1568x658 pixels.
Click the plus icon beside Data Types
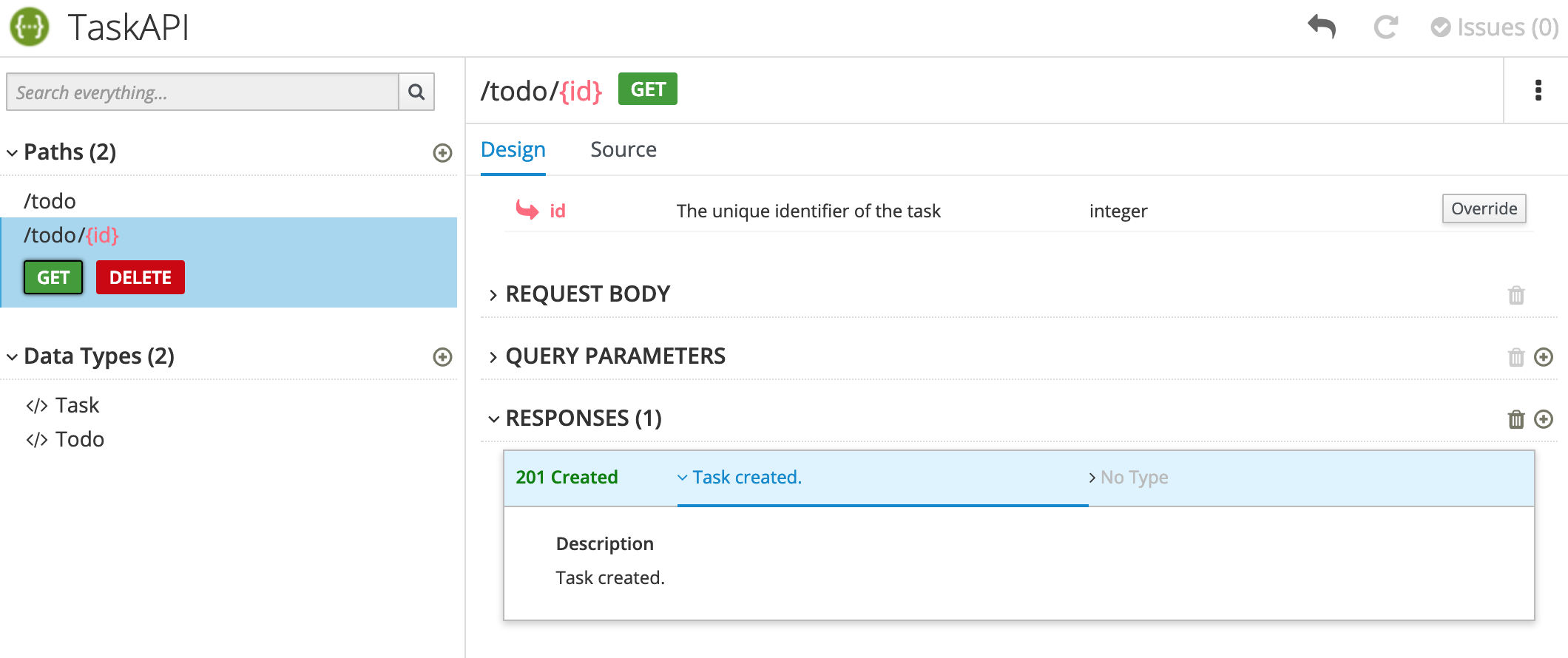(x=442, y=357)
